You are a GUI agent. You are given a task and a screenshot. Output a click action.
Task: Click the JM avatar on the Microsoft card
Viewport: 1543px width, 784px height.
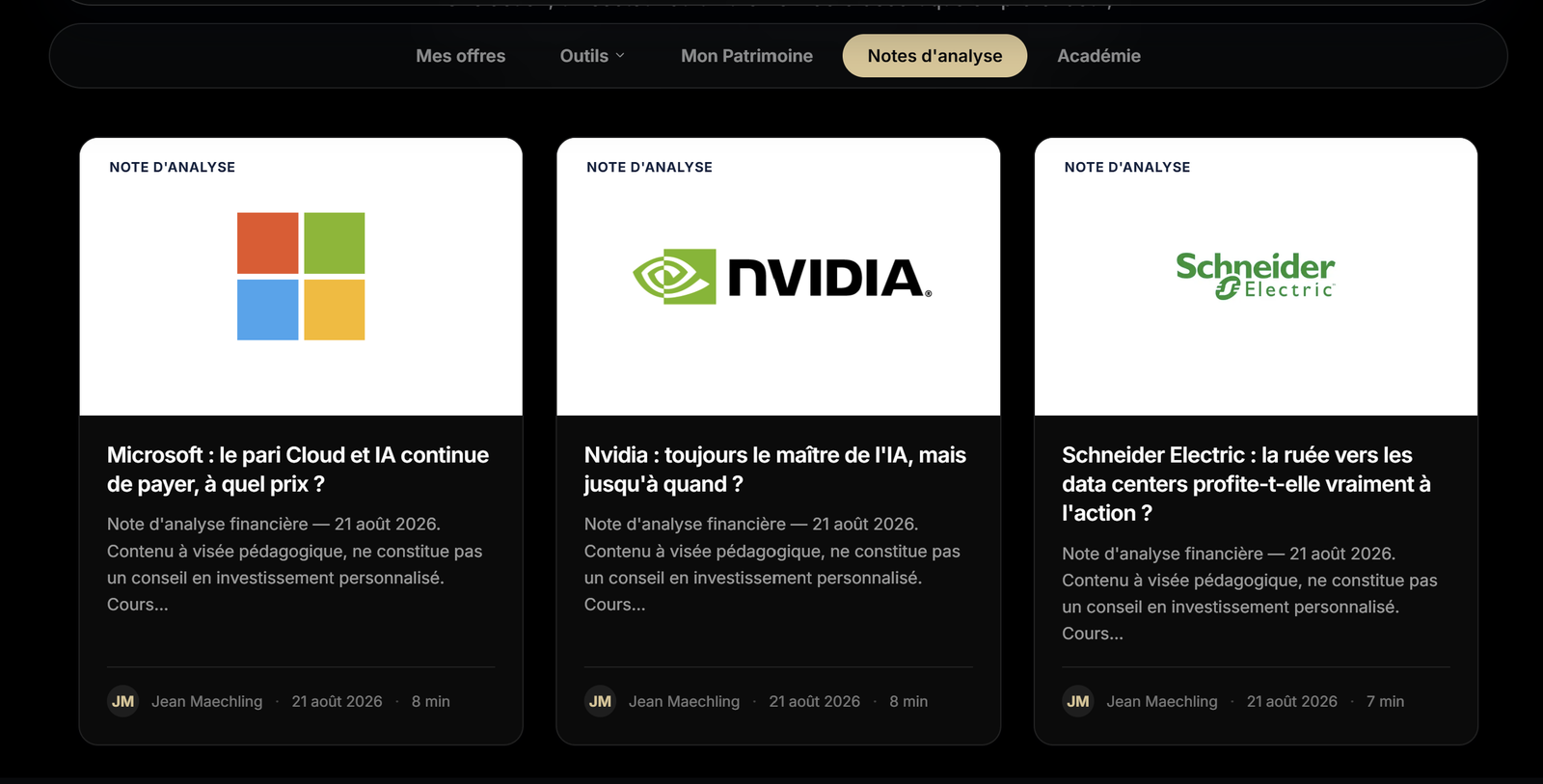[x=122, y=701]
